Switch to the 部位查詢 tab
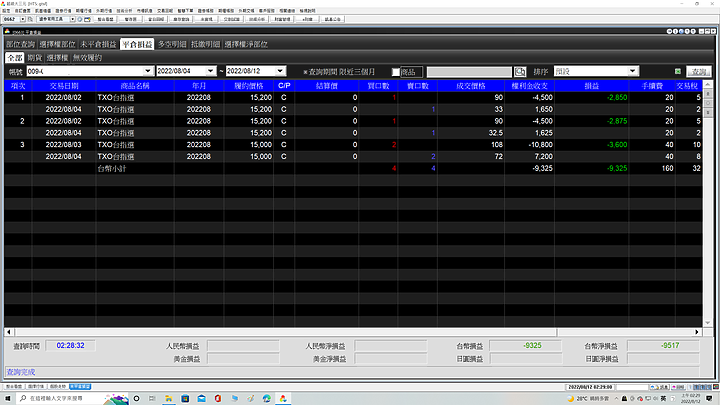The width and height of the screenshot is (720, 405). (x=21, y=45)
